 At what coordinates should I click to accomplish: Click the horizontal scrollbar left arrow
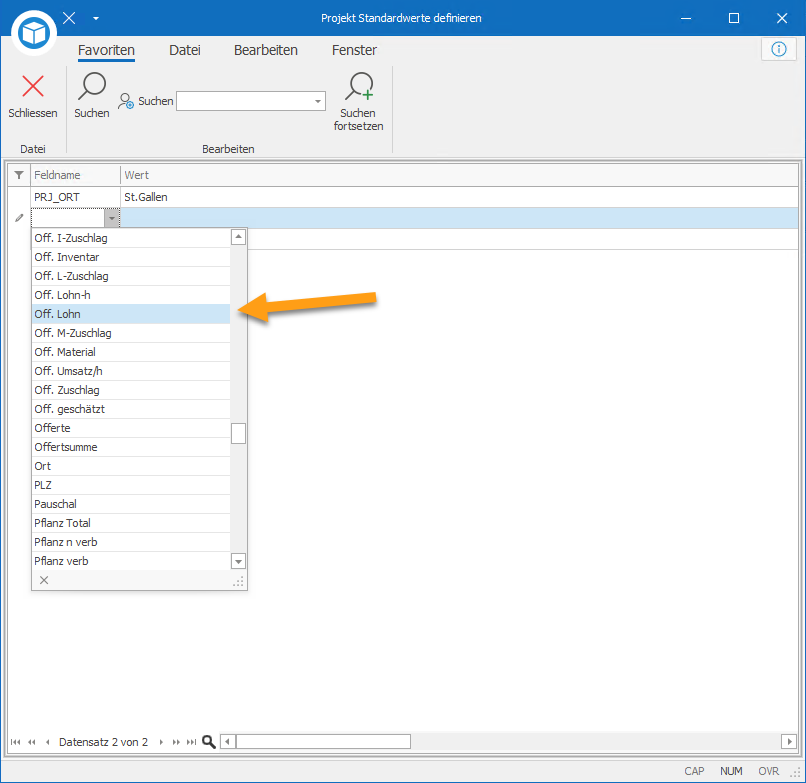(x=228, y=741)
